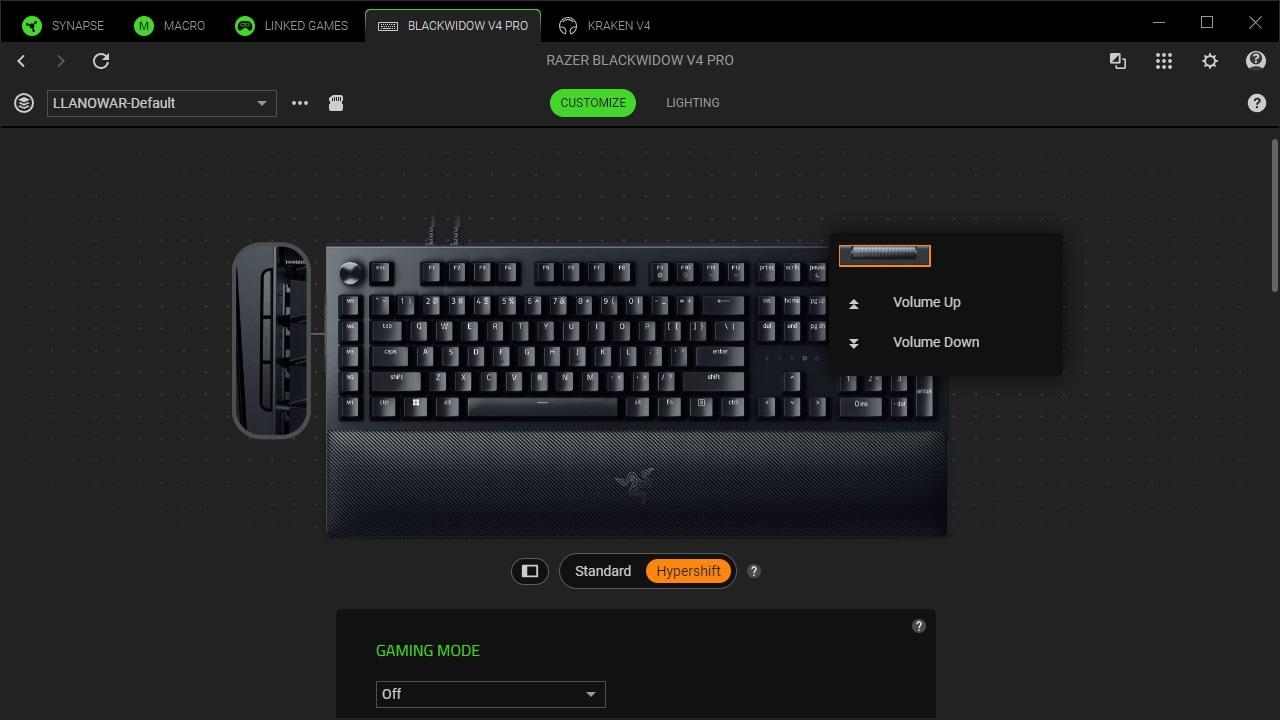Click the Windows key on keyboard image

(415, 404)
